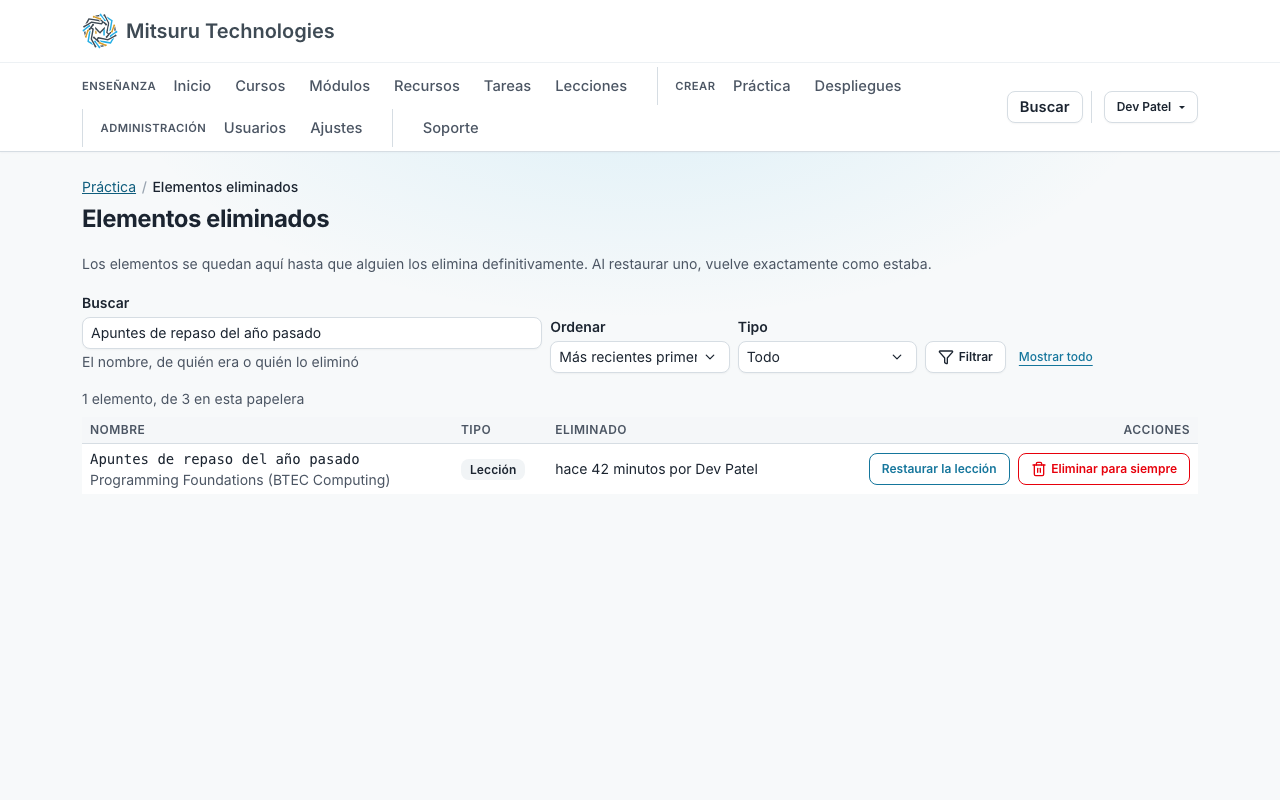The image size is (1280, 800).
Task: Click the 'Elementos eliminados' page heading
Action: pyautogui.click(x=206, y=219)
